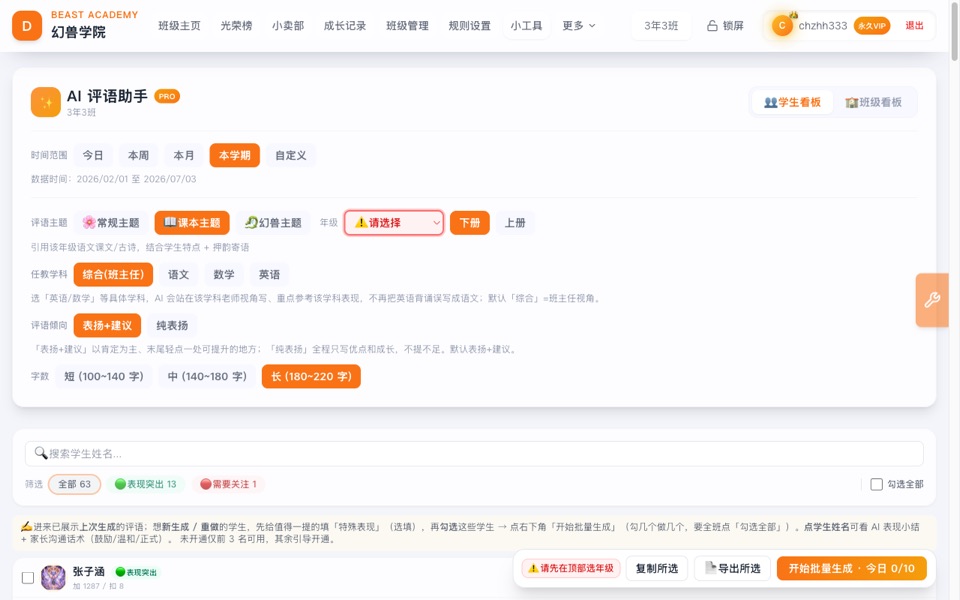Select 数学 as teaching subject

point(223,274)
